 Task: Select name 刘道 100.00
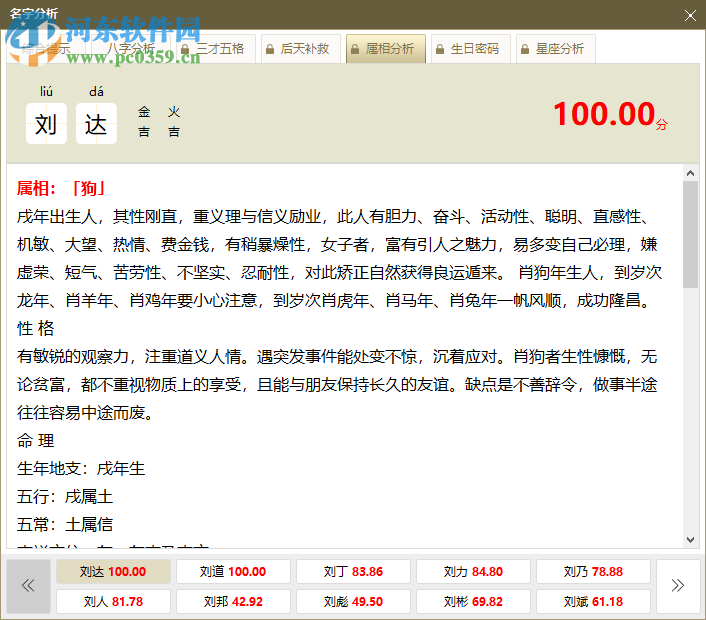pyautogui.click(x=233, y=571)
